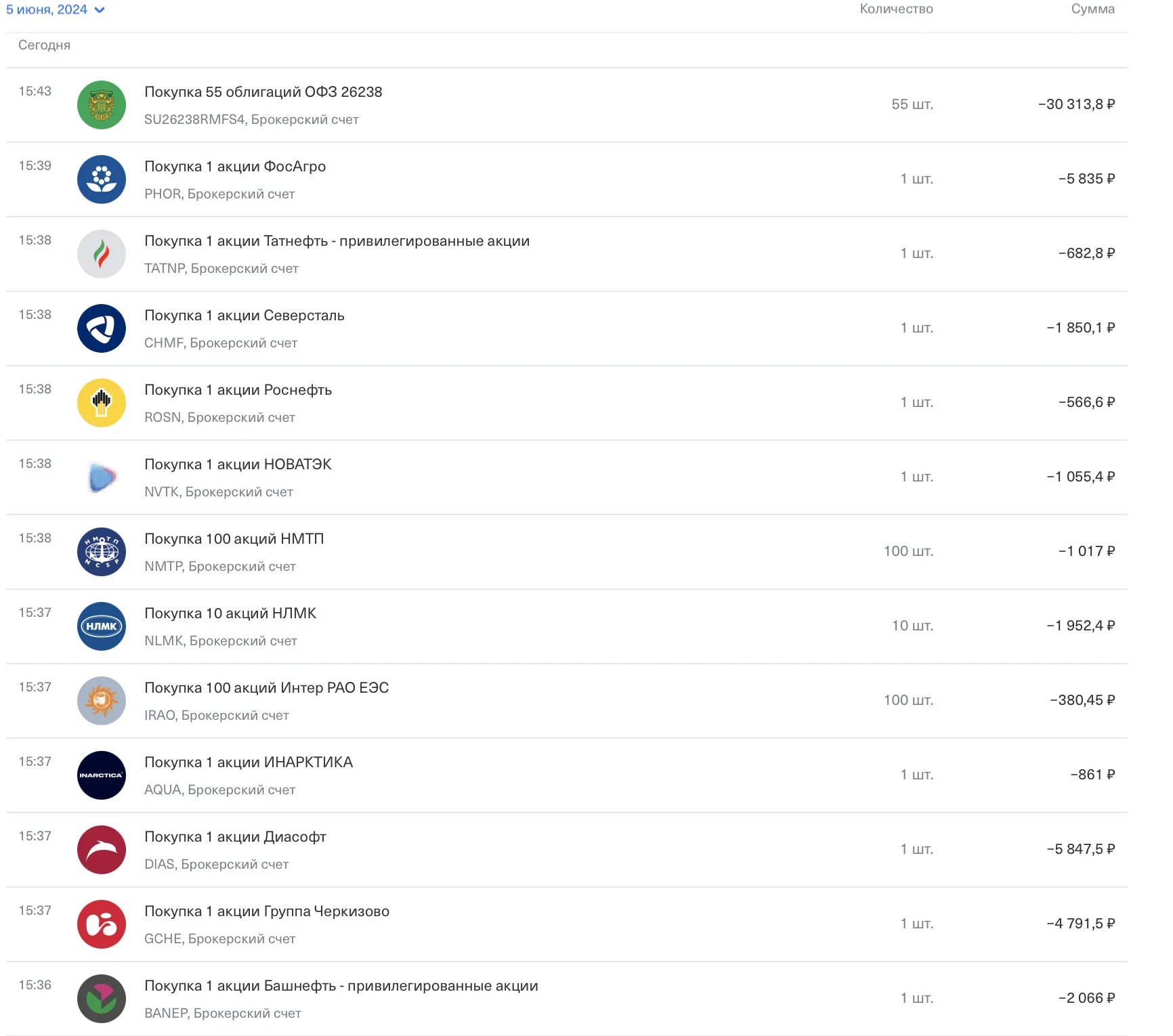Open the 'Покупка 1 акции Северсталь' operation
The width and height of the screenshot is (1173, 1036).
(244, 316)
